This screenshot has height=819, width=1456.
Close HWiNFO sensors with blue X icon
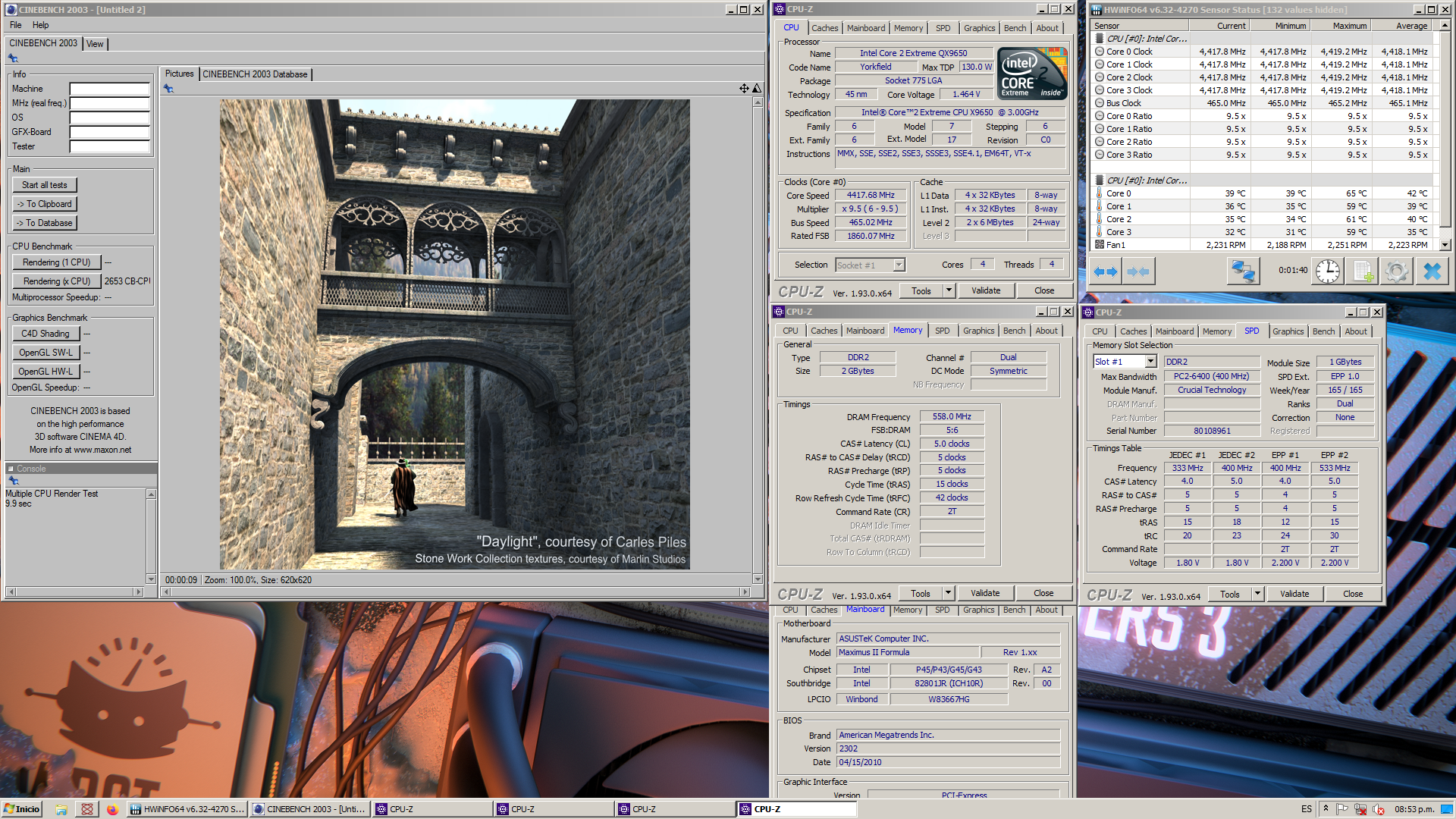tap(1432, 271)
